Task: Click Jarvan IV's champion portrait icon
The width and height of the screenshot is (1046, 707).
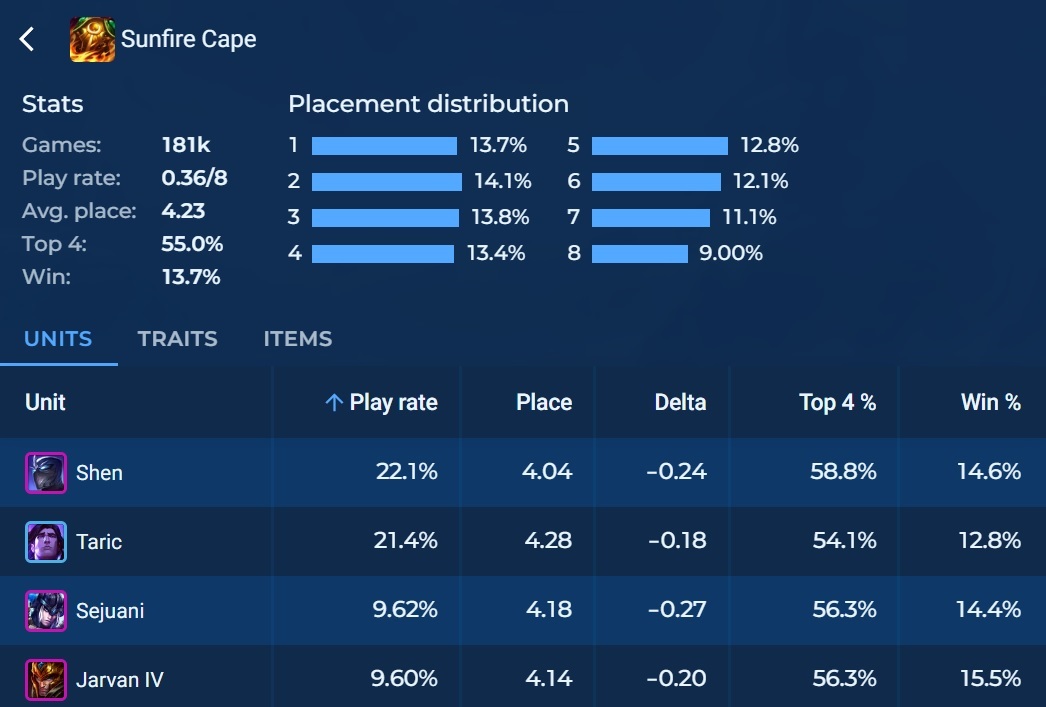Action: coord(46,680)
